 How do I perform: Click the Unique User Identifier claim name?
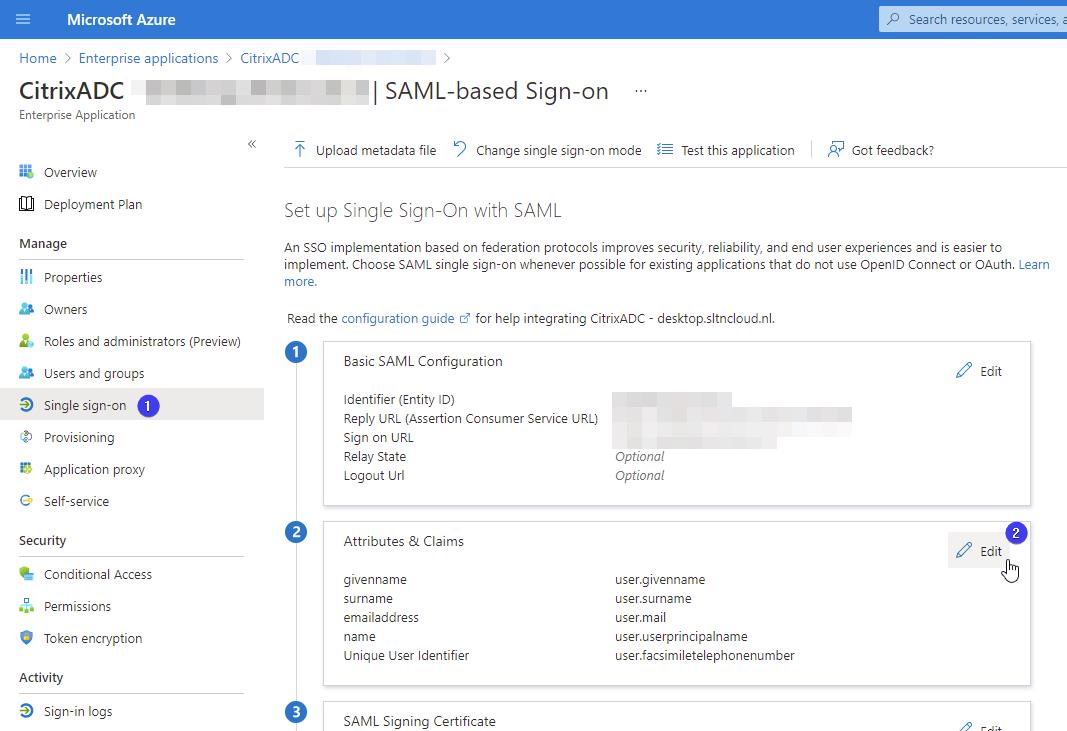(406, 655)
